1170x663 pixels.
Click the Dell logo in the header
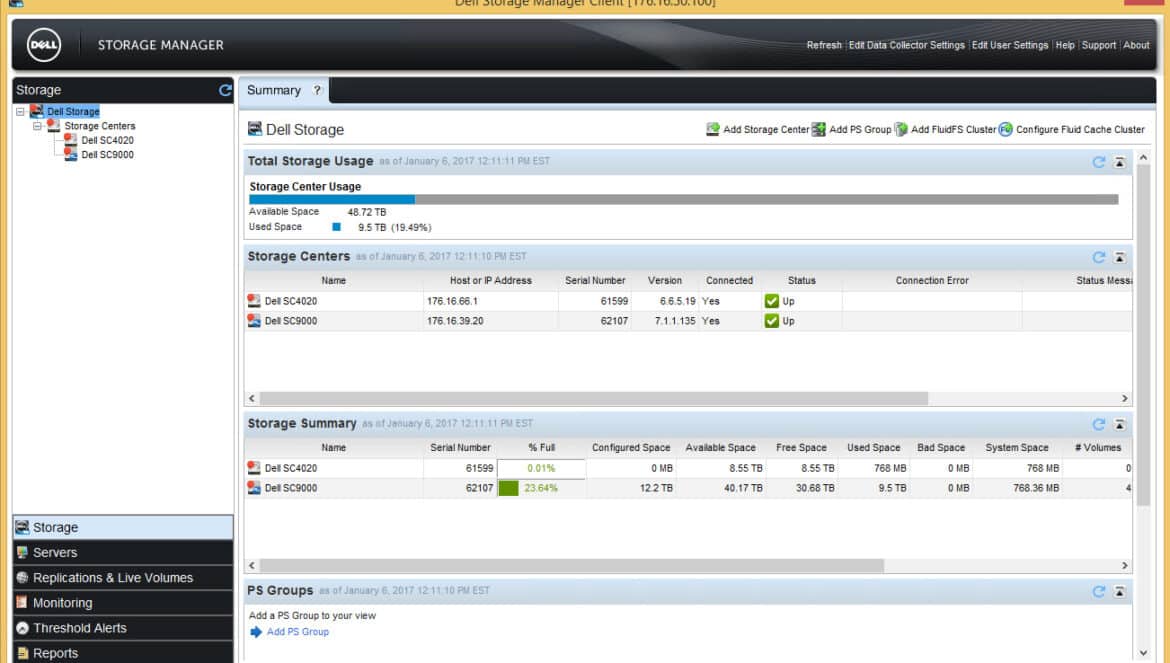(44, 45)
